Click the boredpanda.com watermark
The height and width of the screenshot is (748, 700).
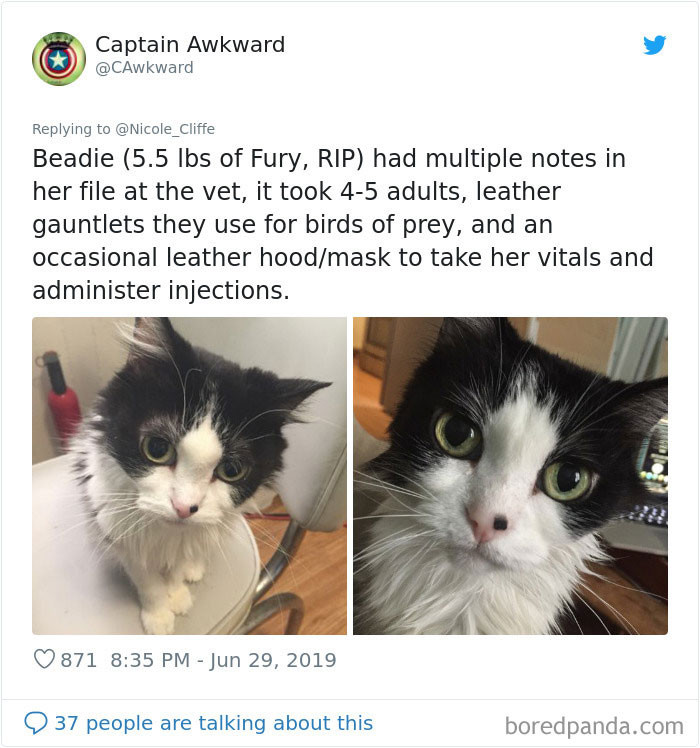594,726
